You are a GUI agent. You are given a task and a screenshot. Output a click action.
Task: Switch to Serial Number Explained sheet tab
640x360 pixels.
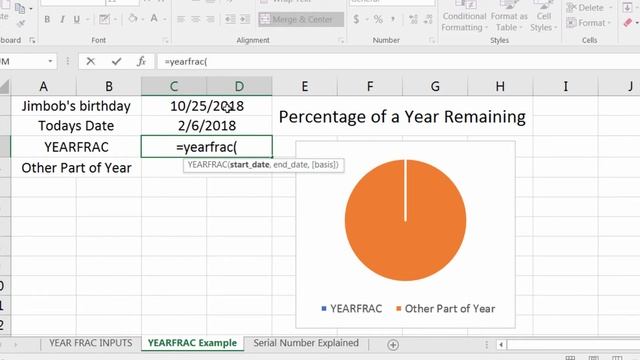tap(306, 343)
